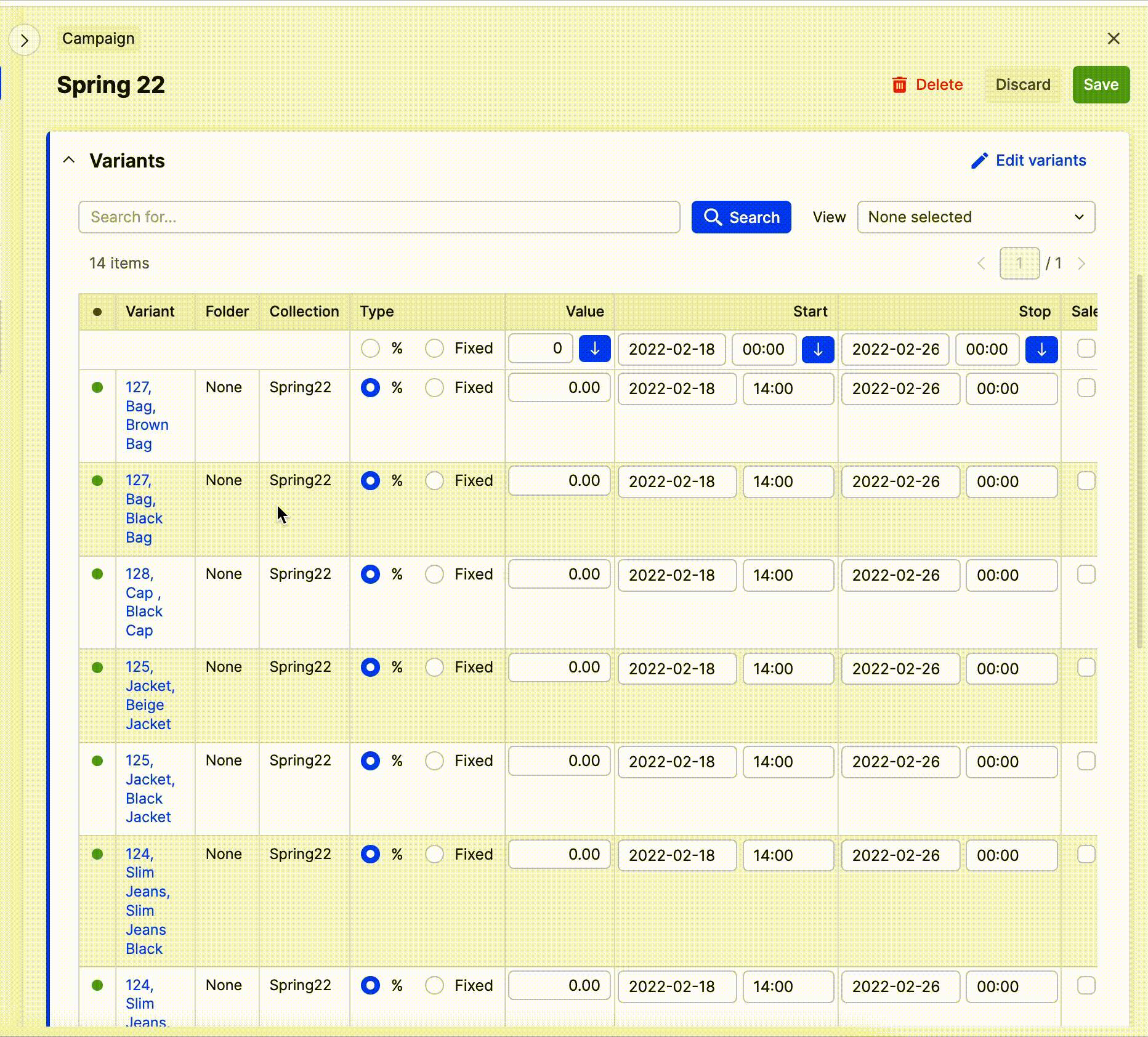Apply Stop date down-arrow button
1148x1037 pixels.
[1041, 350]
